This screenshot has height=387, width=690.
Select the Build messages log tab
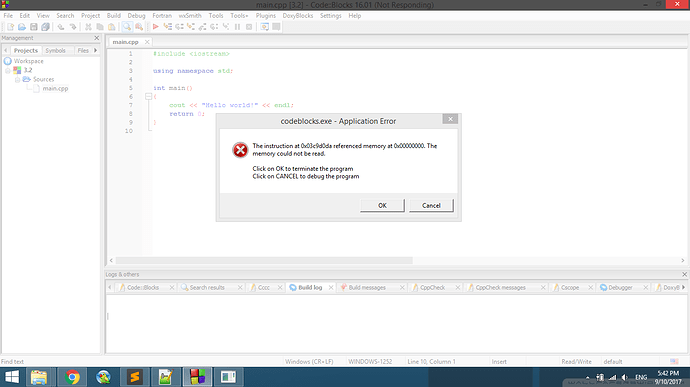367,287
